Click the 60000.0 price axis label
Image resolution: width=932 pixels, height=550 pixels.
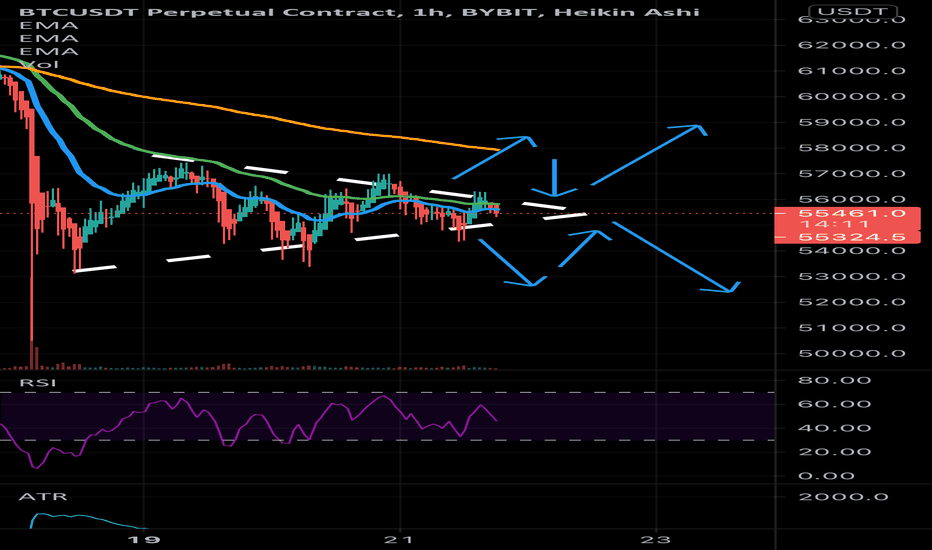tap(852, 96)
